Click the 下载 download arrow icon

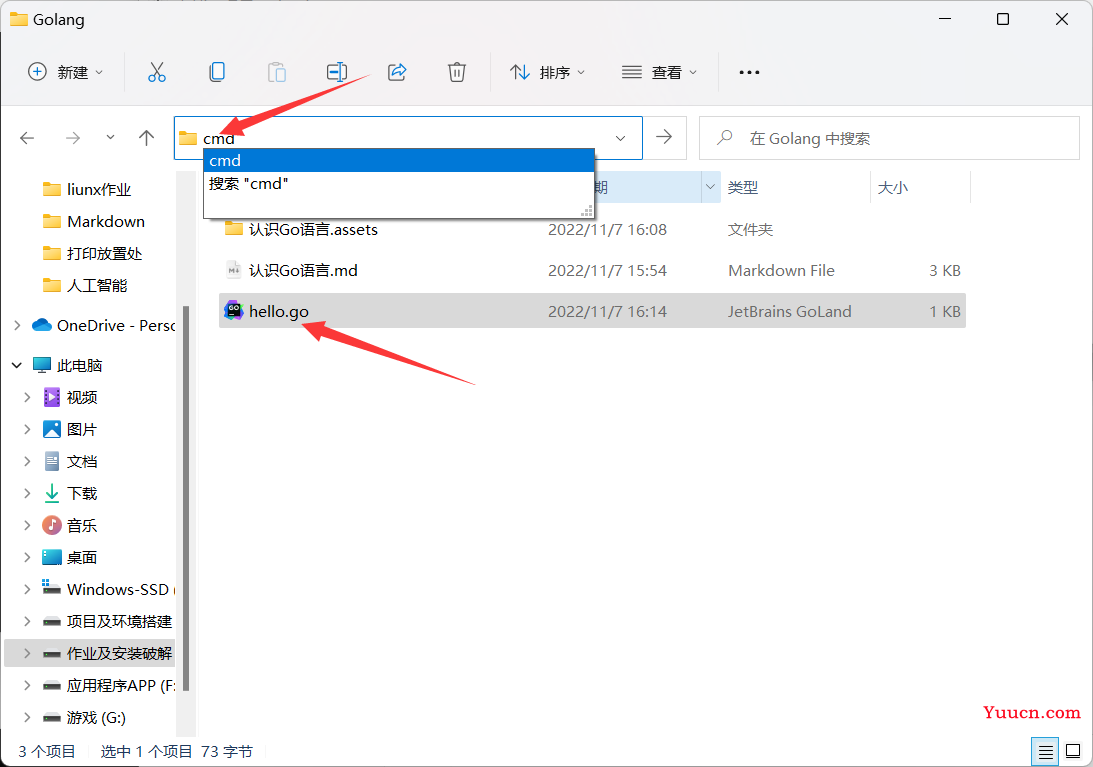52,493
